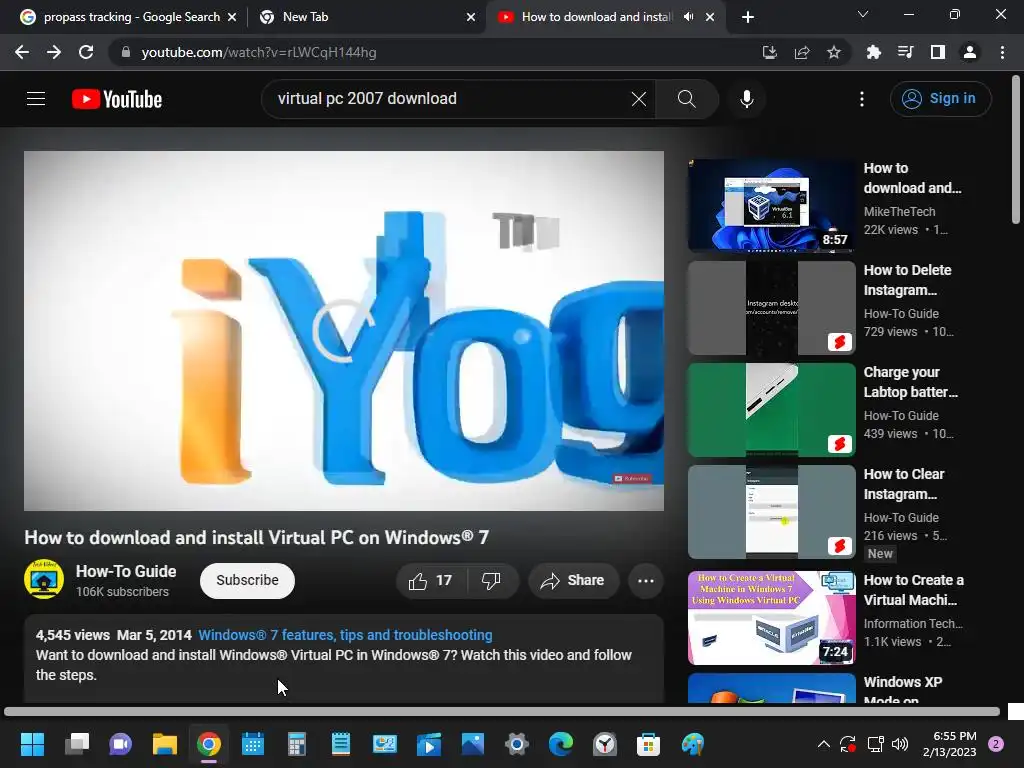Screen dimensions: 1024x768
Task: Close the propass tracking tab
Action: coord(232,17)
